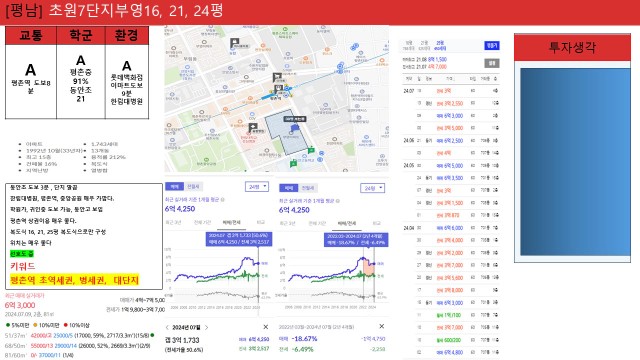Click the blue tooltip on right chart

pyautogui.click(x=356, y=240)
